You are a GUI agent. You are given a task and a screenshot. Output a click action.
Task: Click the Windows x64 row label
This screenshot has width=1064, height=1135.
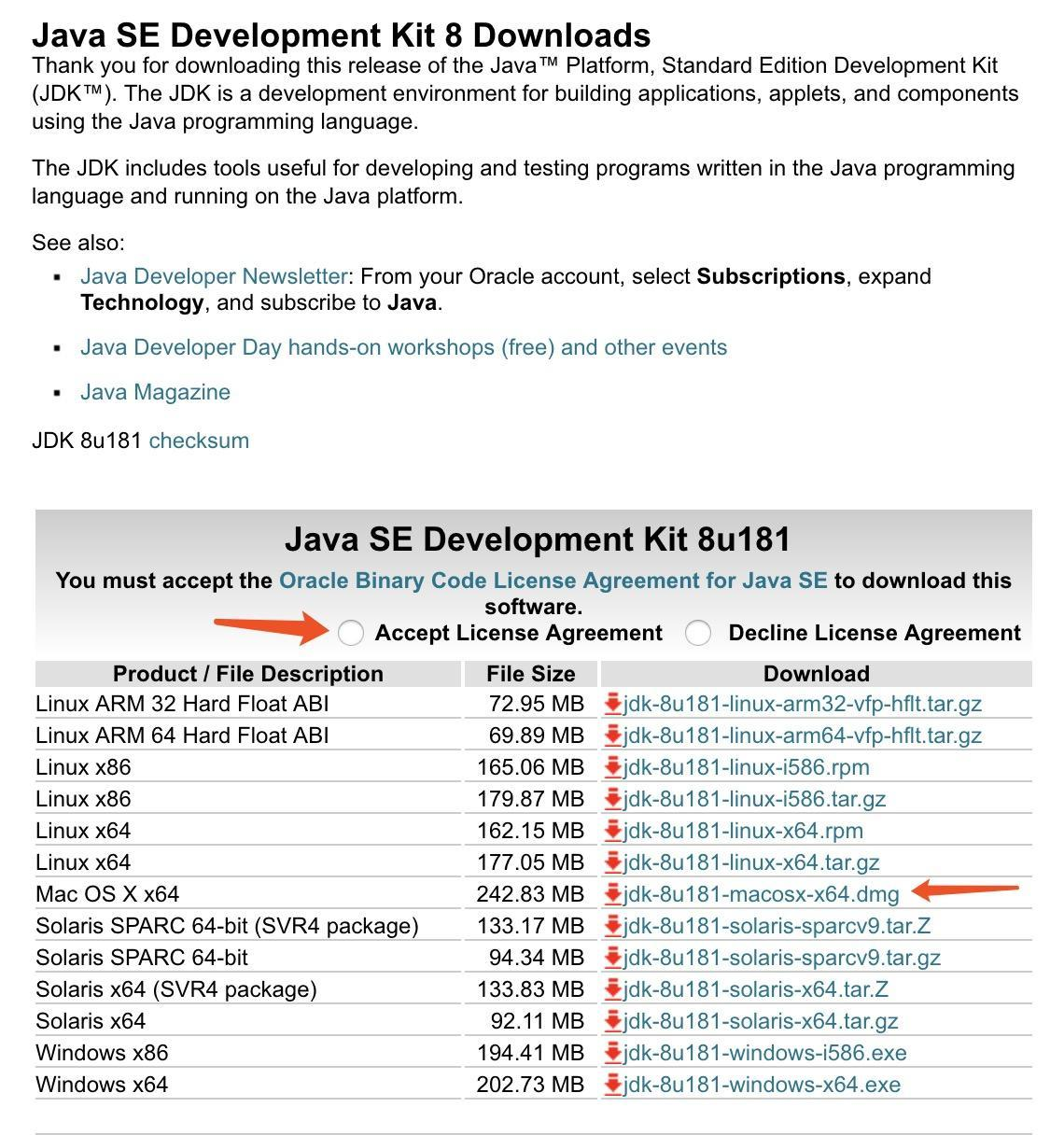[x=102, y=1085]
